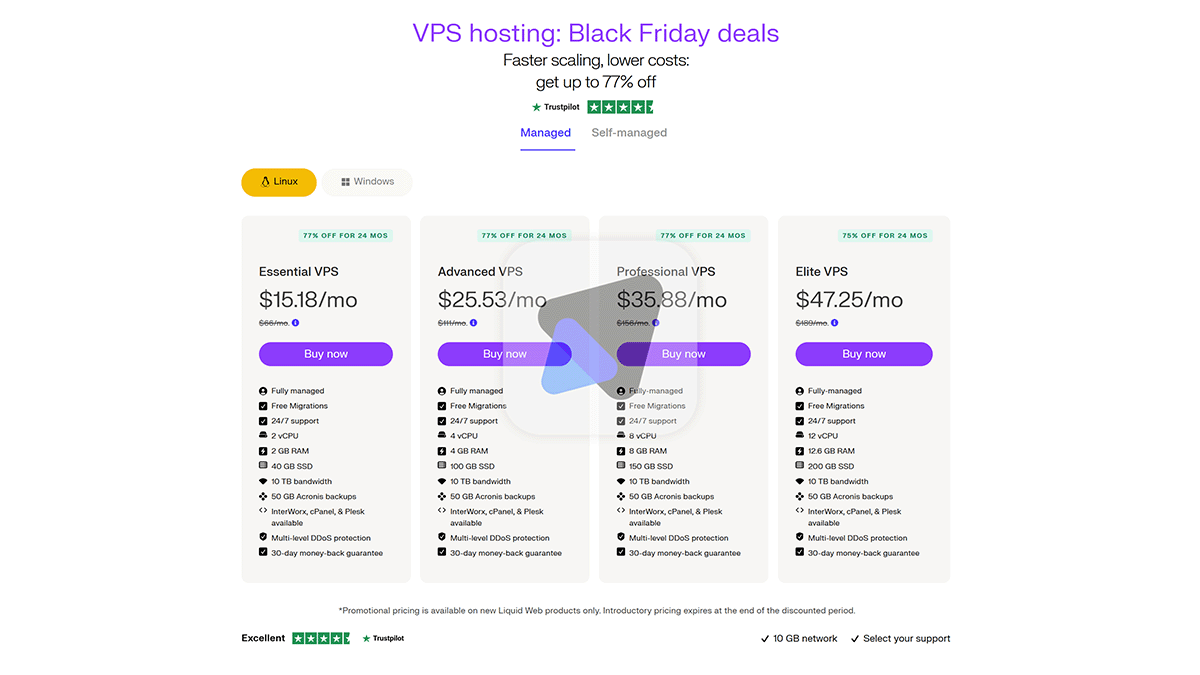Image resolution: width=1200 pixels, height=675 pixels.
Task: Click 30-day money-back guarantee checkmark in Elite VPS
Action: click(x=800, y=552)
